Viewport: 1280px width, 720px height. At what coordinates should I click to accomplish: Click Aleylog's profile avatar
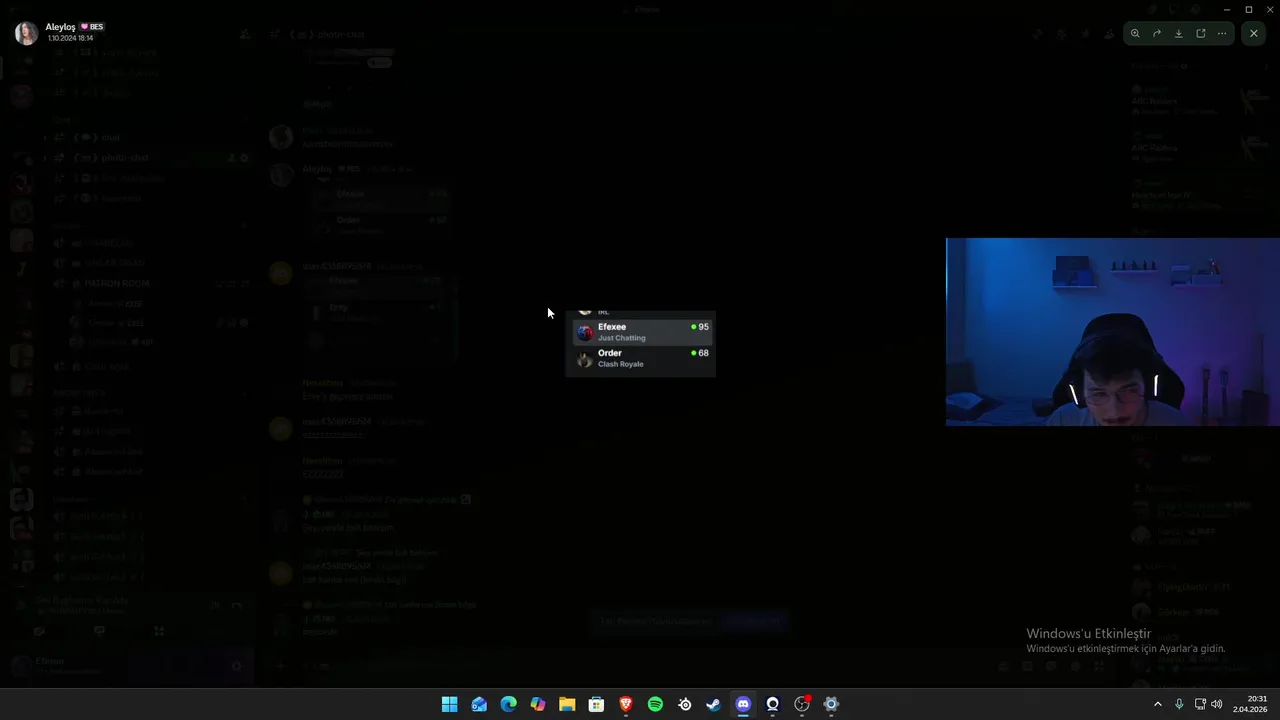[26, 33]
